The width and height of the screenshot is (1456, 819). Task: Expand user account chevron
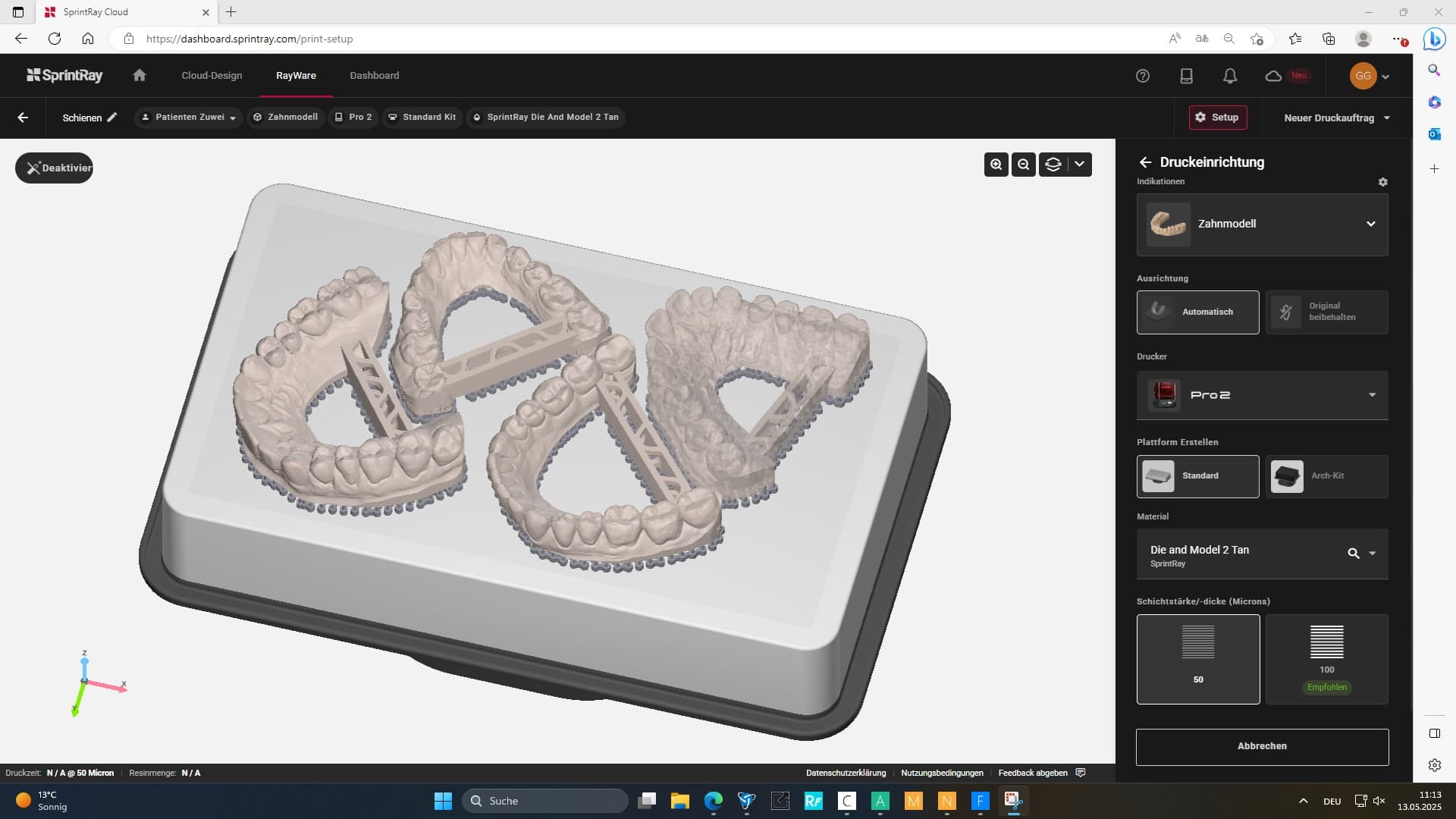[1385, 77]
